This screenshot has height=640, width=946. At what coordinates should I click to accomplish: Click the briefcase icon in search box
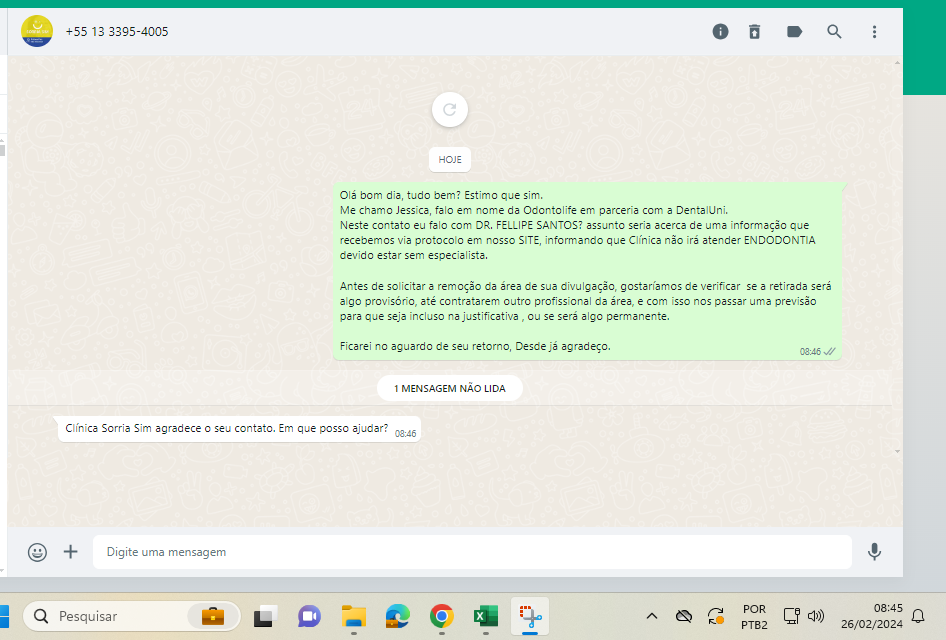[212, 616]
